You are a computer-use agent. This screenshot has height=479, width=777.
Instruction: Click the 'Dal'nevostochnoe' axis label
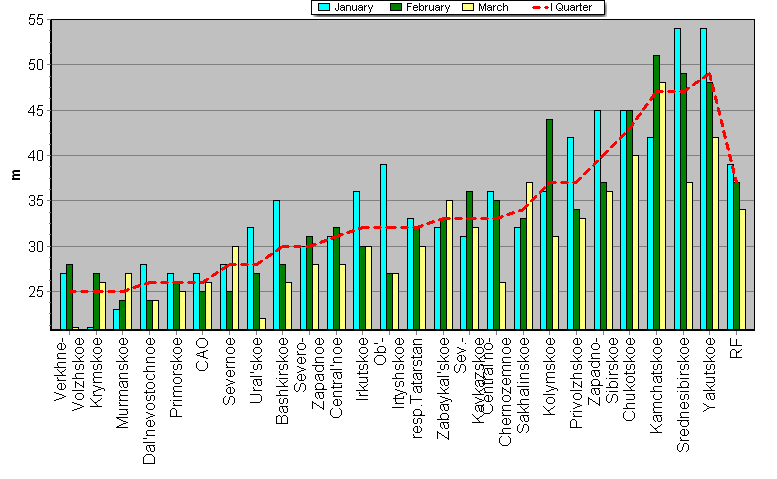(149, 401)
